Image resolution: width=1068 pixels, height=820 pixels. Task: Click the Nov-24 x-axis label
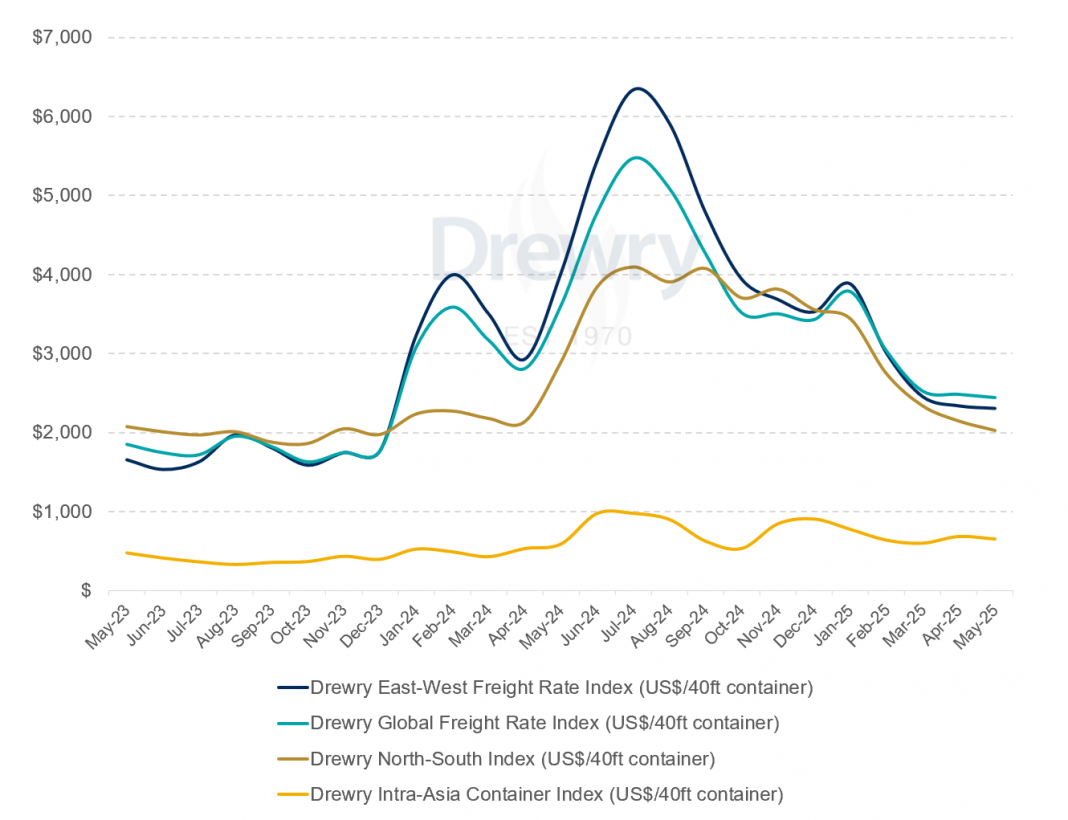(759, 627)
